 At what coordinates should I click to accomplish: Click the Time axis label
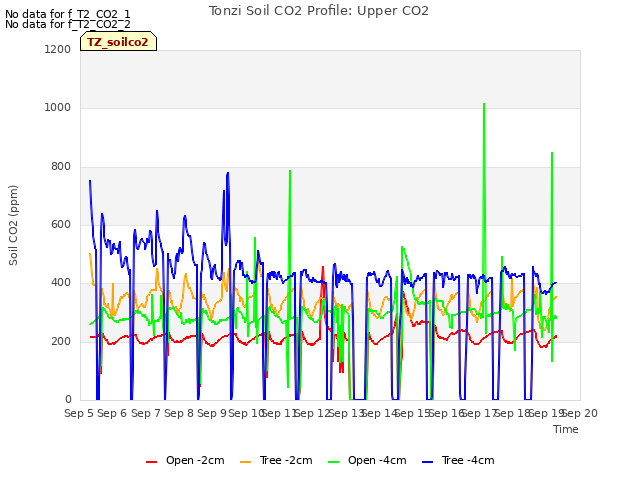[566, 429]
